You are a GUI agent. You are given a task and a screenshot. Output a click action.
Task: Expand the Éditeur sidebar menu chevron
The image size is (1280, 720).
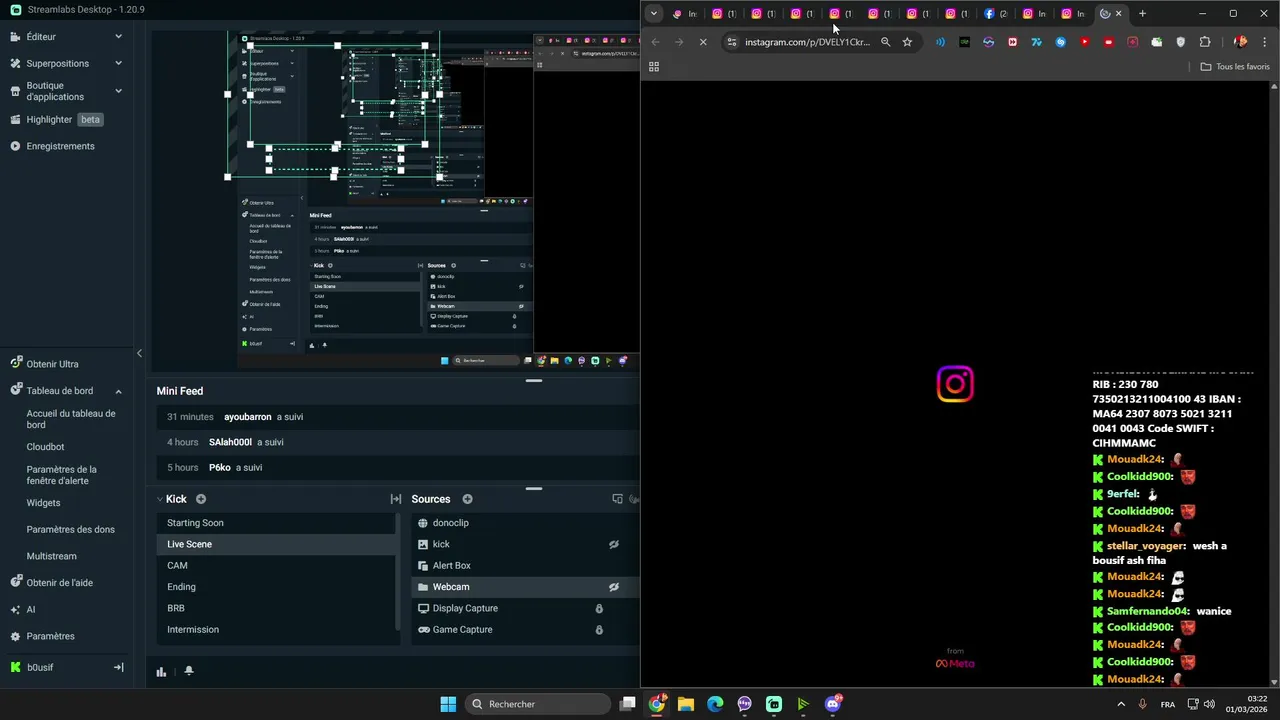click(x=118, y=37)
